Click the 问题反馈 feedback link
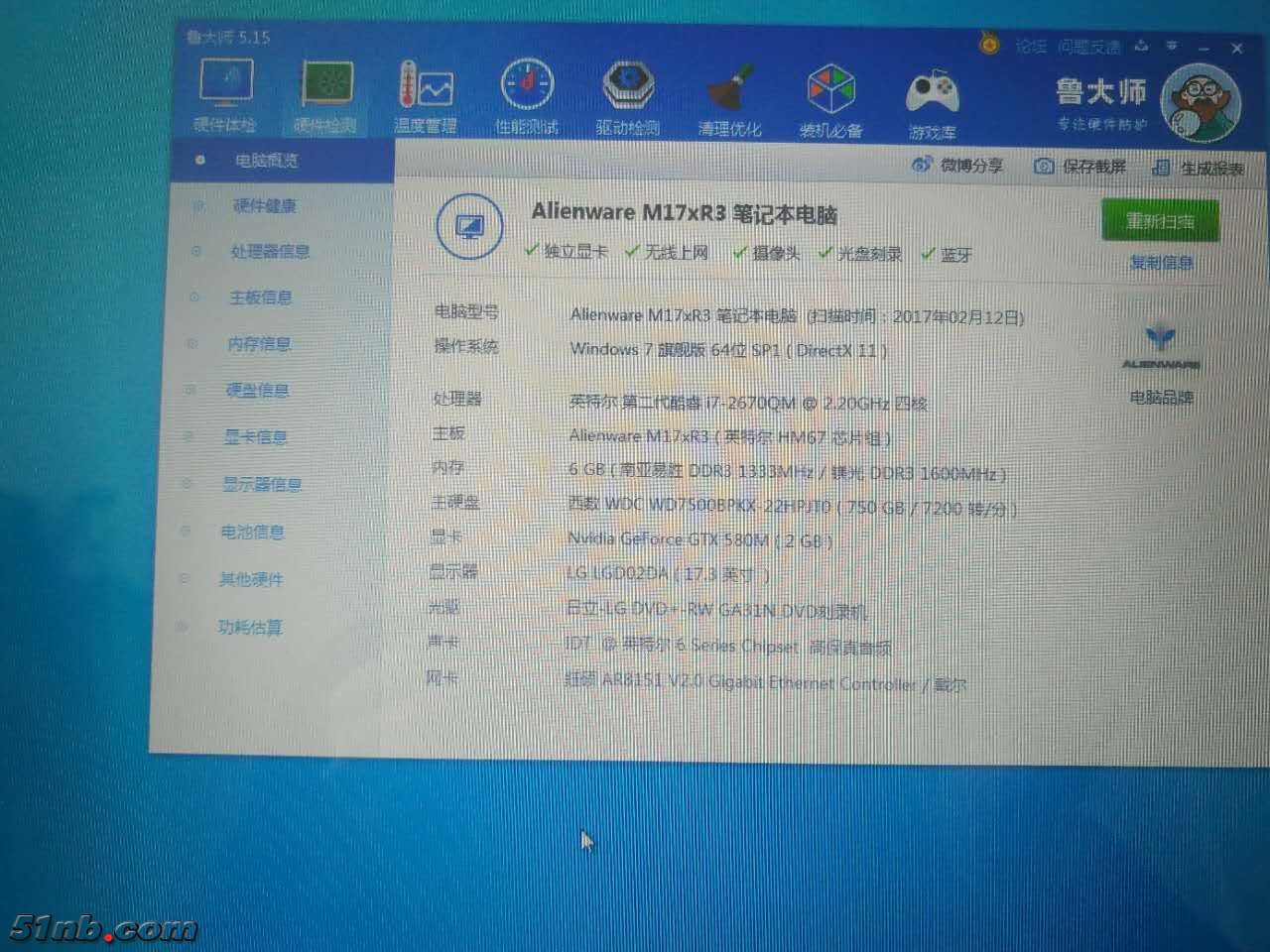 click(x=1088, y=47)
